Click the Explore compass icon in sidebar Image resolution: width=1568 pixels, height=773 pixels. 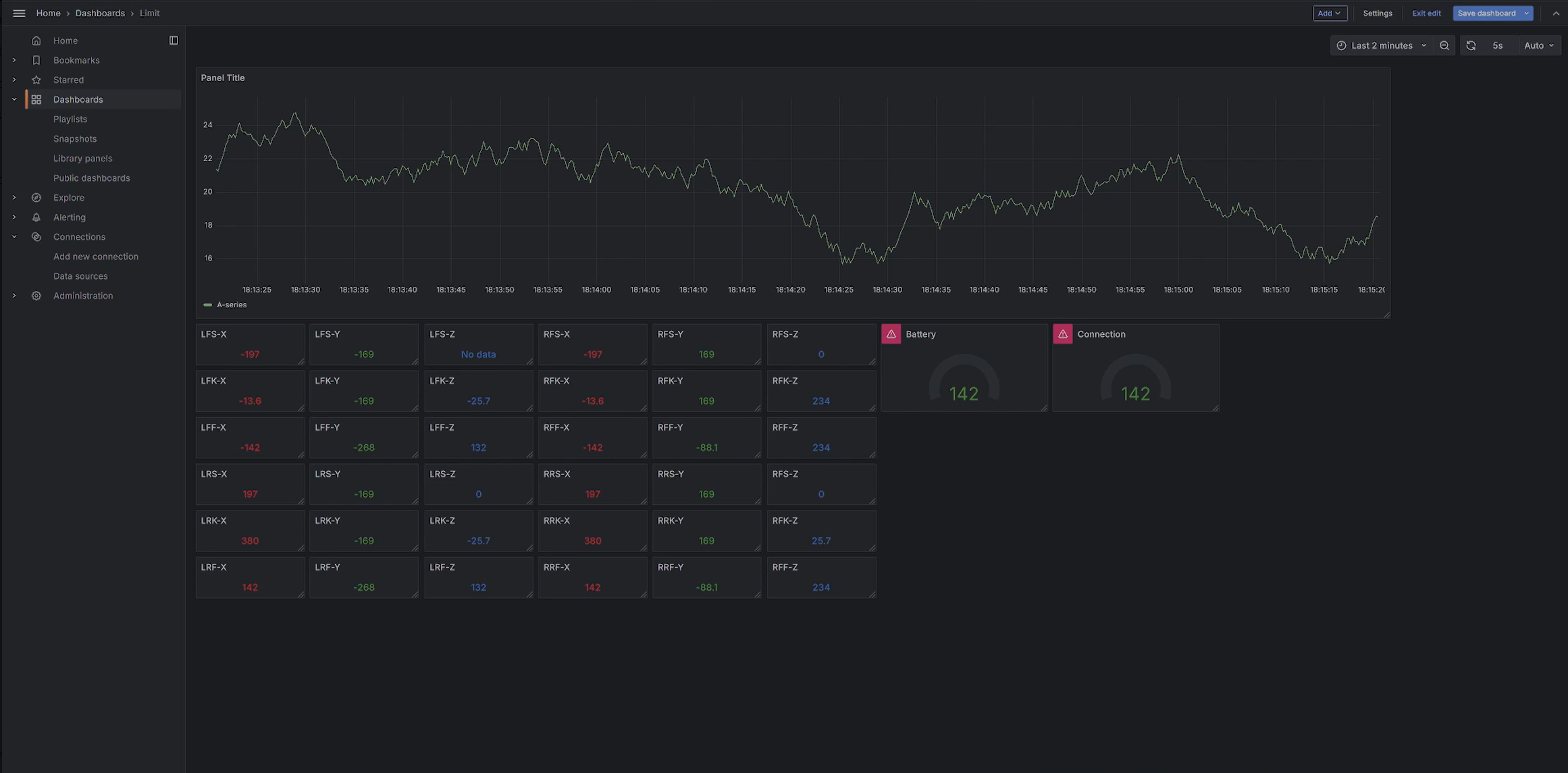click(x=36, y=198)
